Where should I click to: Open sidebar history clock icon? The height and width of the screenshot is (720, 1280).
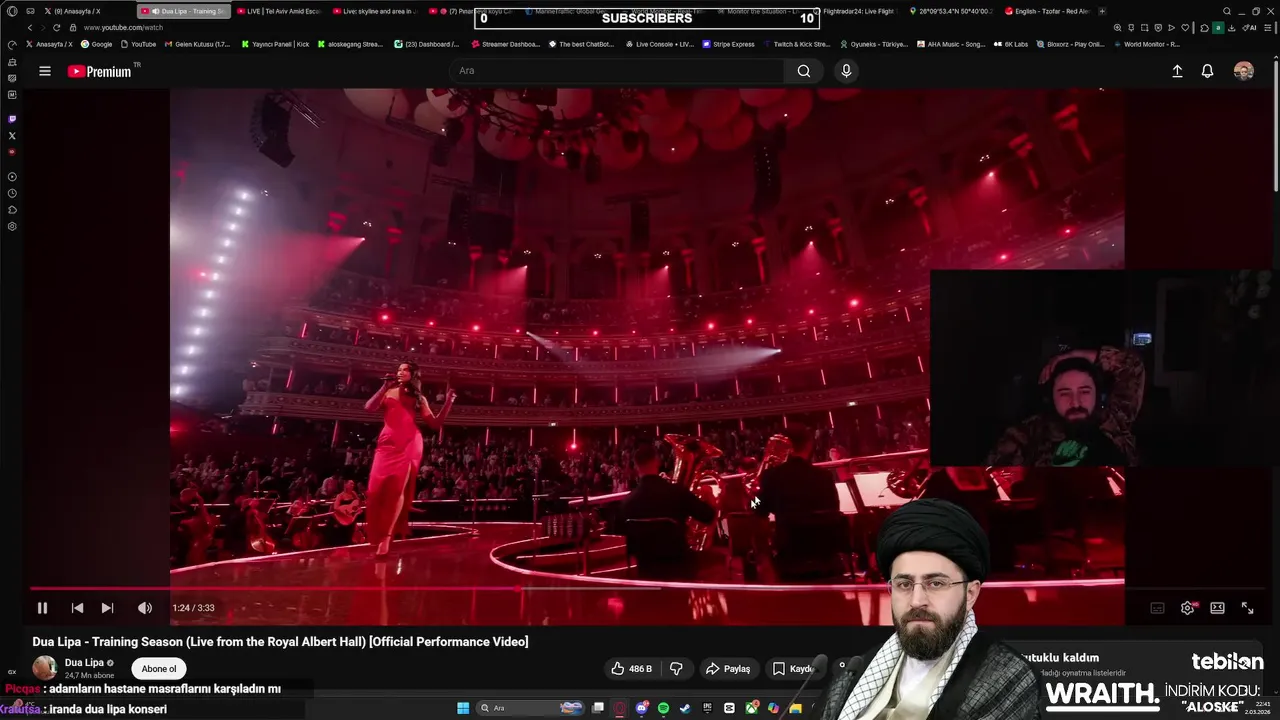(x=12, y=193)
